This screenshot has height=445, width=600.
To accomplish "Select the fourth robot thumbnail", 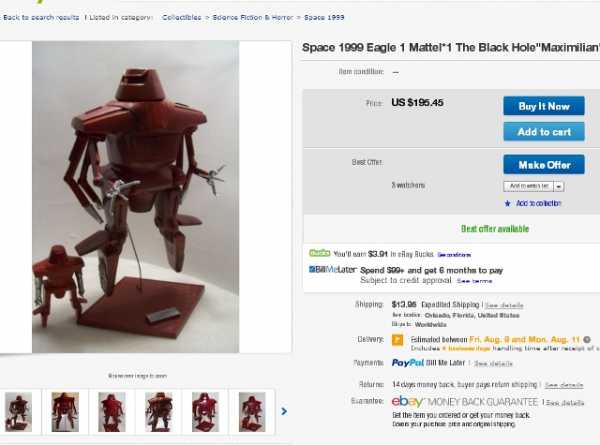I will pos(158,412).
